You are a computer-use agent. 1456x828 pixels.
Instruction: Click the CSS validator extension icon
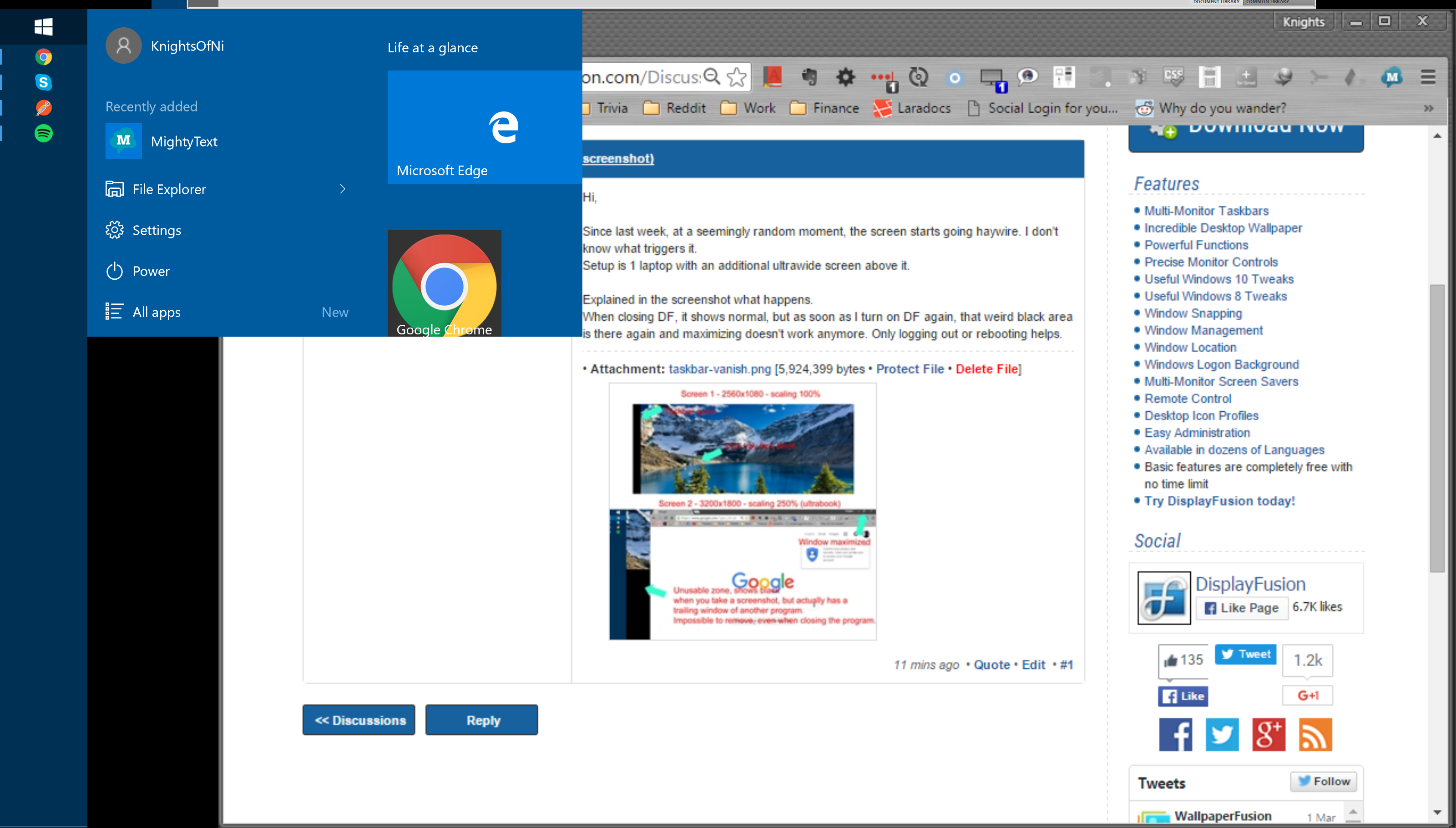click(1173, 77)
